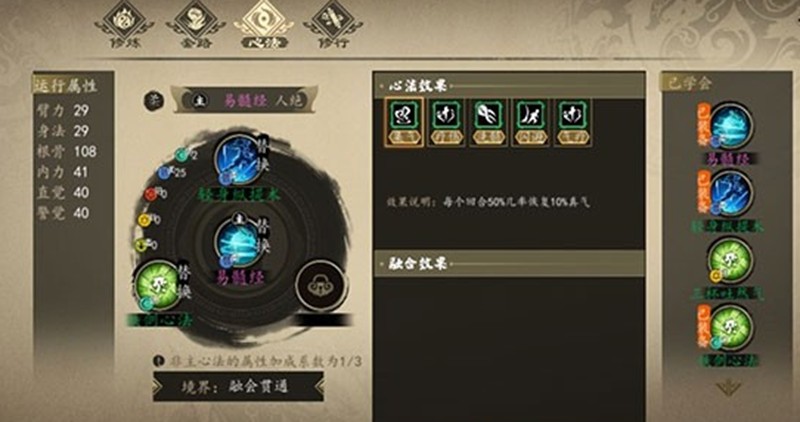Choose 易筋经 in the 已学会 list
This screenshot has width=800, height=422.
[730, 127]
